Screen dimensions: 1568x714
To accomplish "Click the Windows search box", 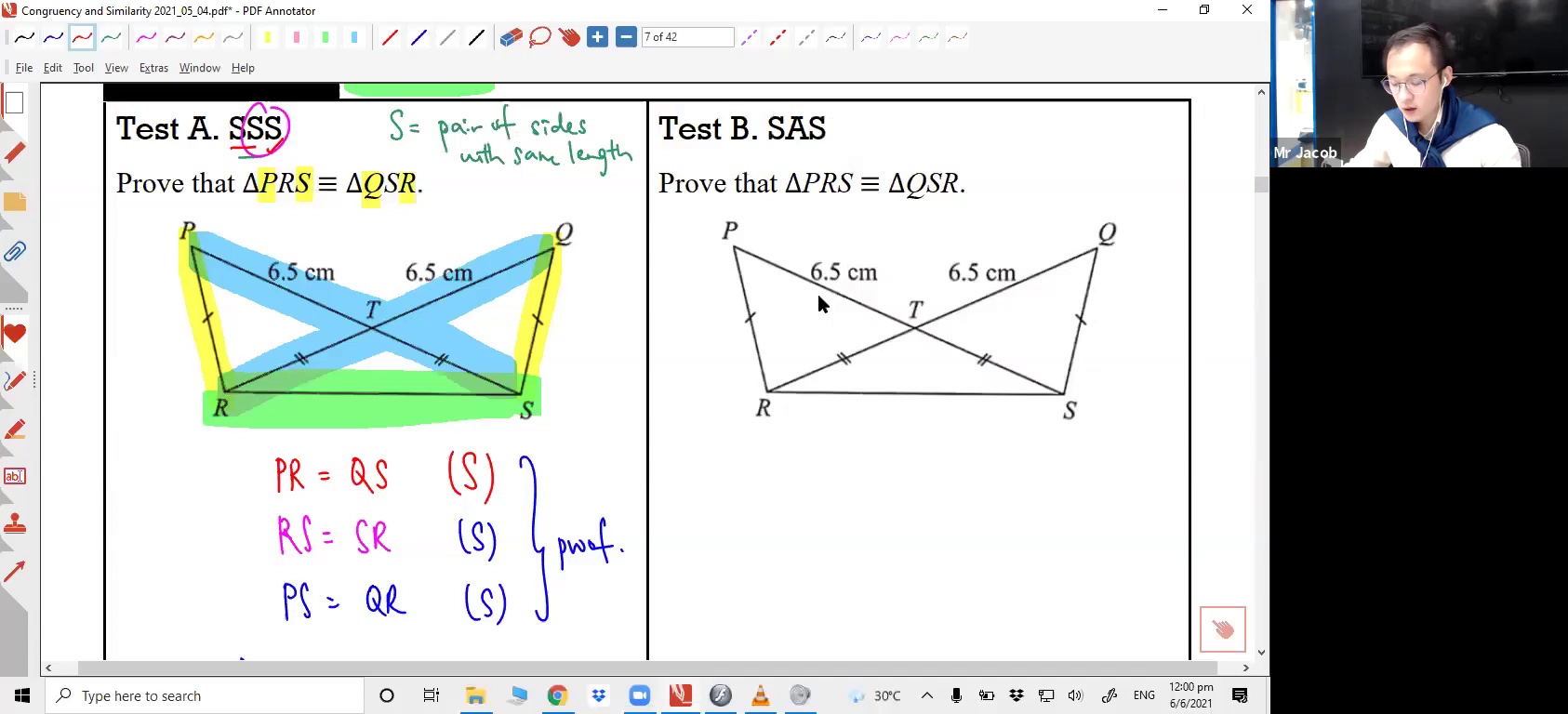I will coord(205,695).
